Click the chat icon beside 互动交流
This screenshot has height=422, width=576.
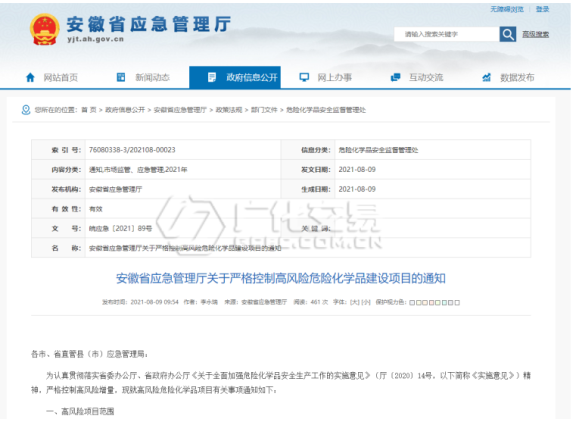[x=395, y=77]
